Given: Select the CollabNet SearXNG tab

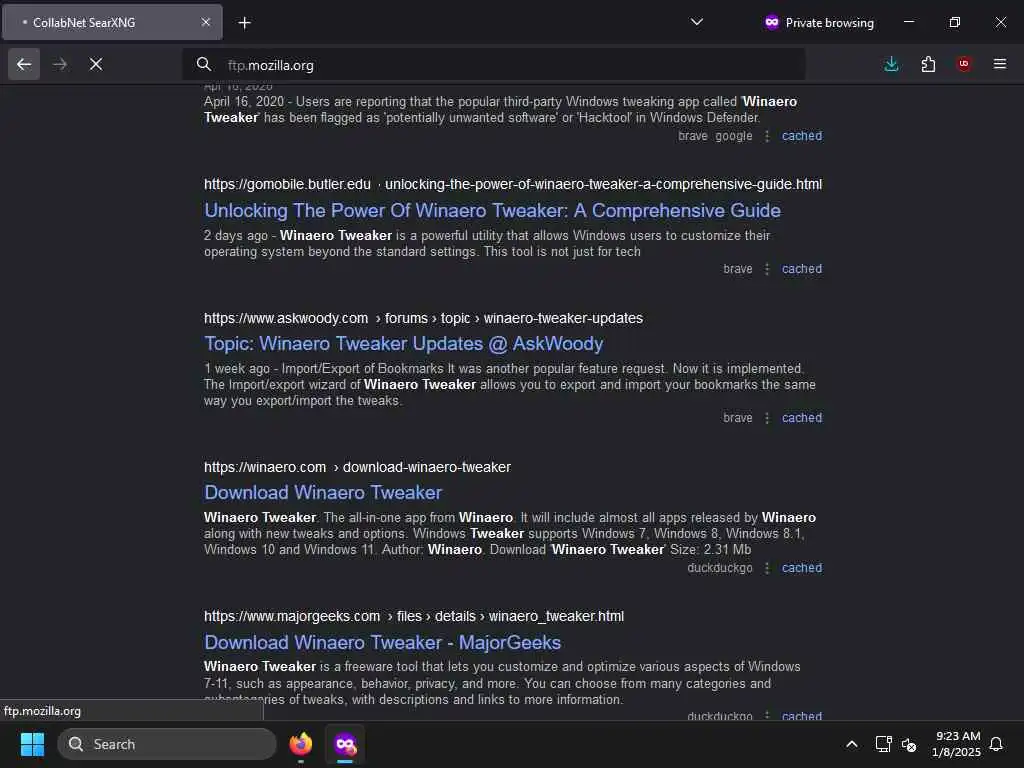Looking at the screenshot, I should [112, 22].
